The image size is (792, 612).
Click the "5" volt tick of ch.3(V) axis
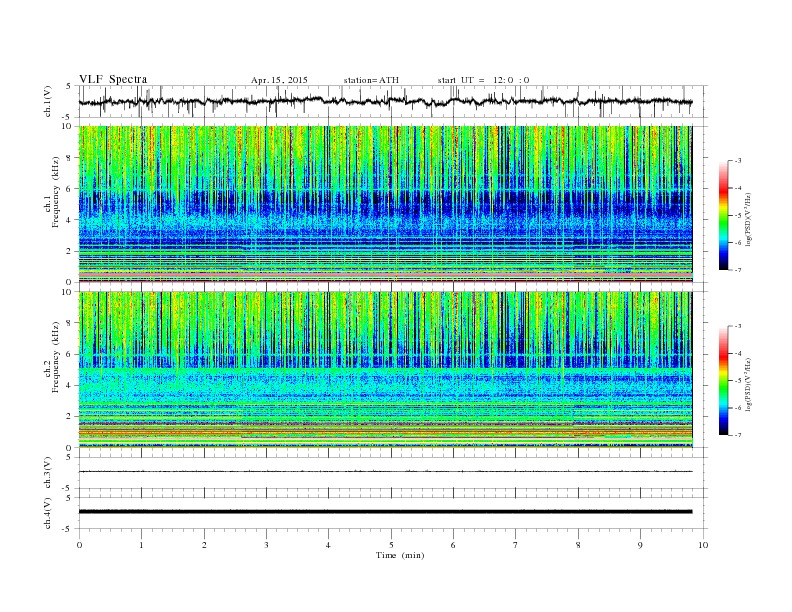click(x=69, y=457)
